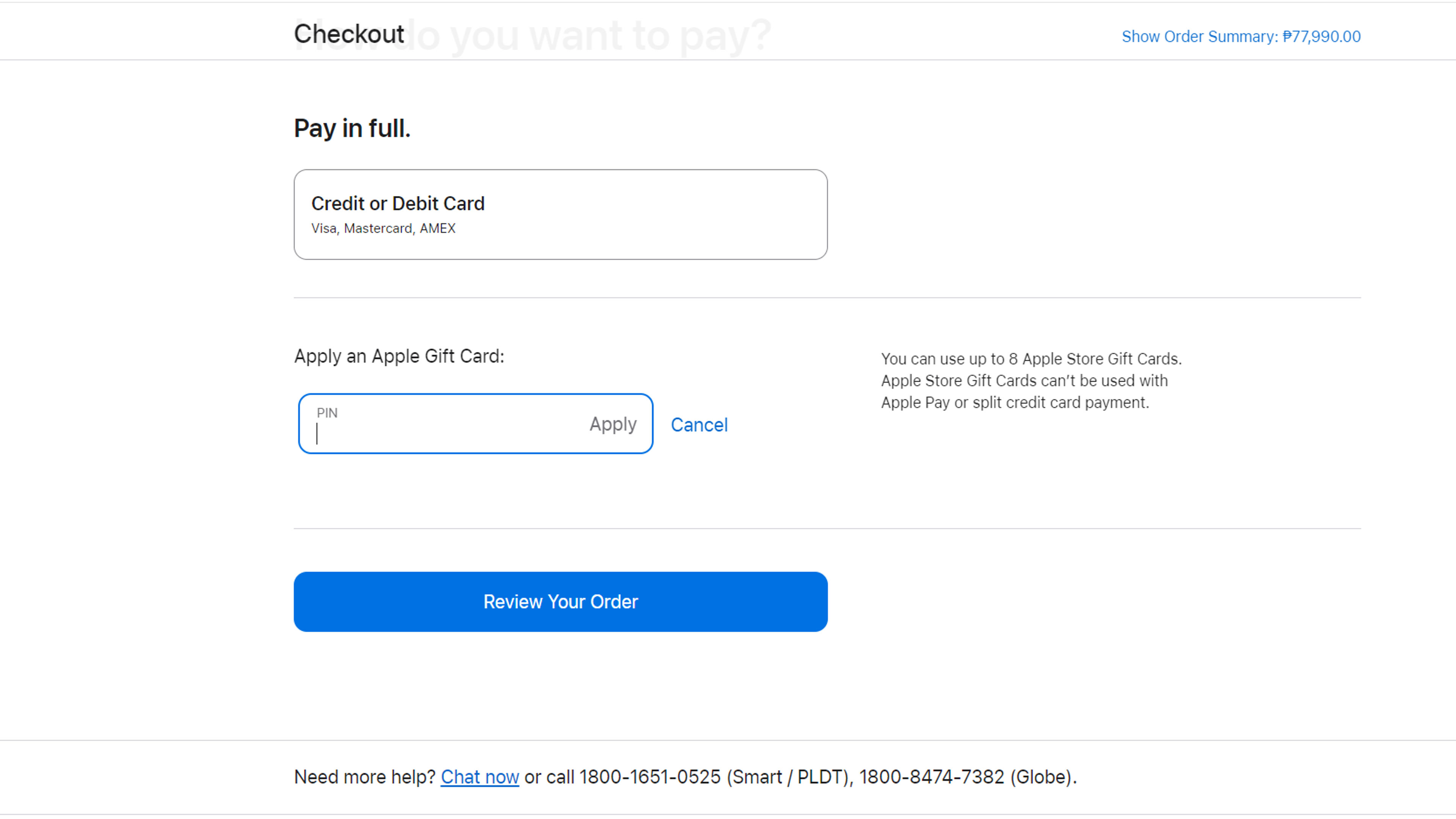1456x819 pixels.
Task: Click the Apply an Apple Gift Card label
Action: (x=399, y=356)
